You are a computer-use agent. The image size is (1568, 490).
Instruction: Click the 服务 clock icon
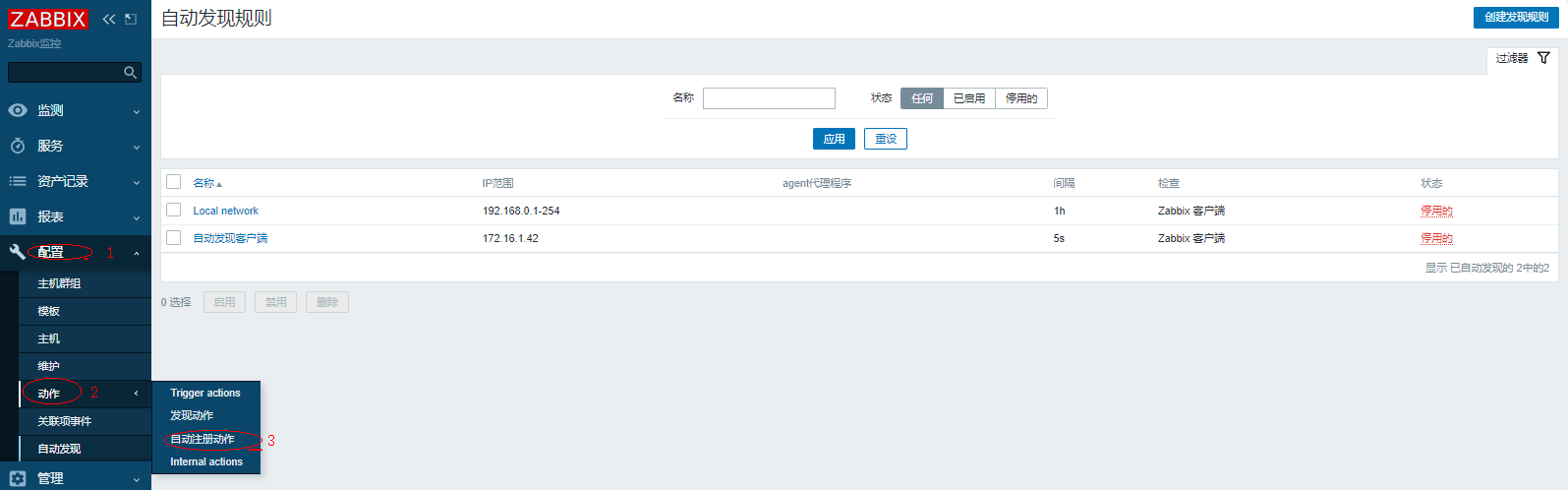pos(18,146)
